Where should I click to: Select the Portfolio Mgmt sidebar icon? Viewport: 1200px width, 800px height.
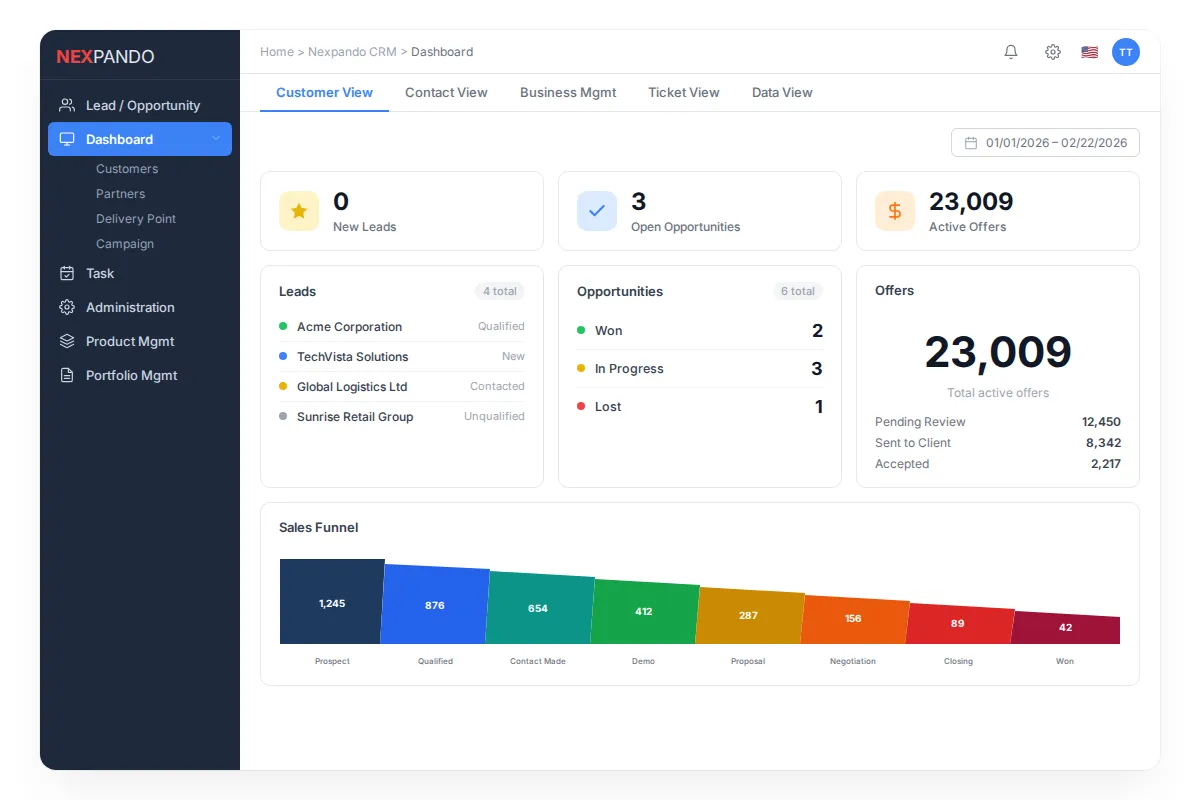point(68,375)
